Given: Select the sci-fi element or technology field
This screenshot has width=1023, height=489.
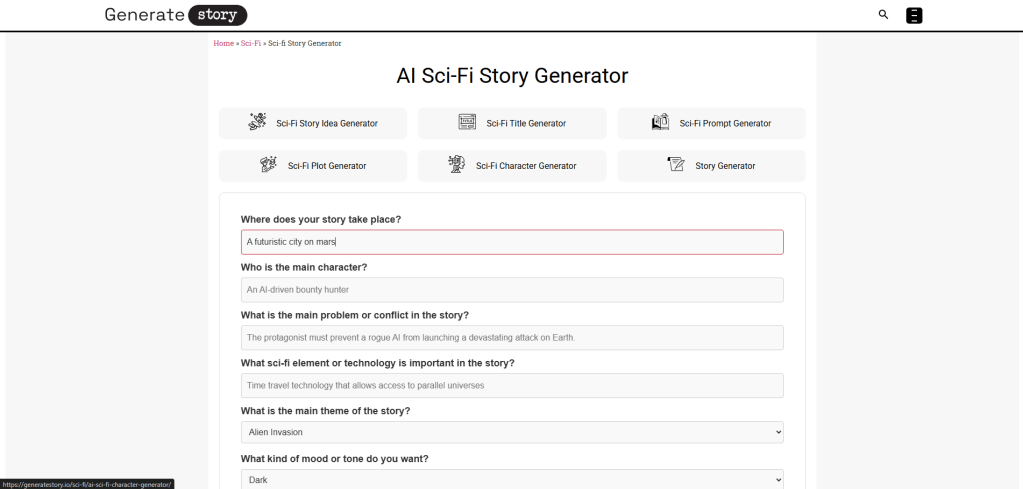Looking at the screenshot, I should (x=512, y=385).
